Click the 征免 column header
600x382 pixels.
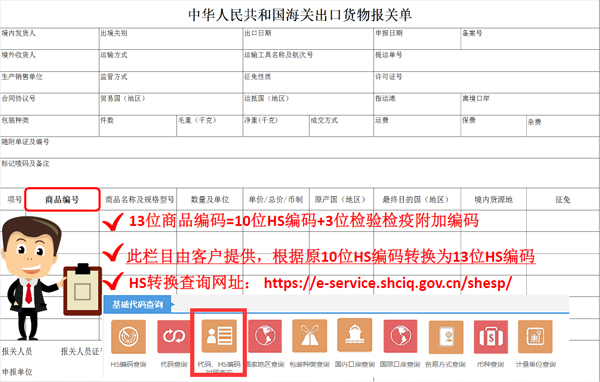(563, 199)
